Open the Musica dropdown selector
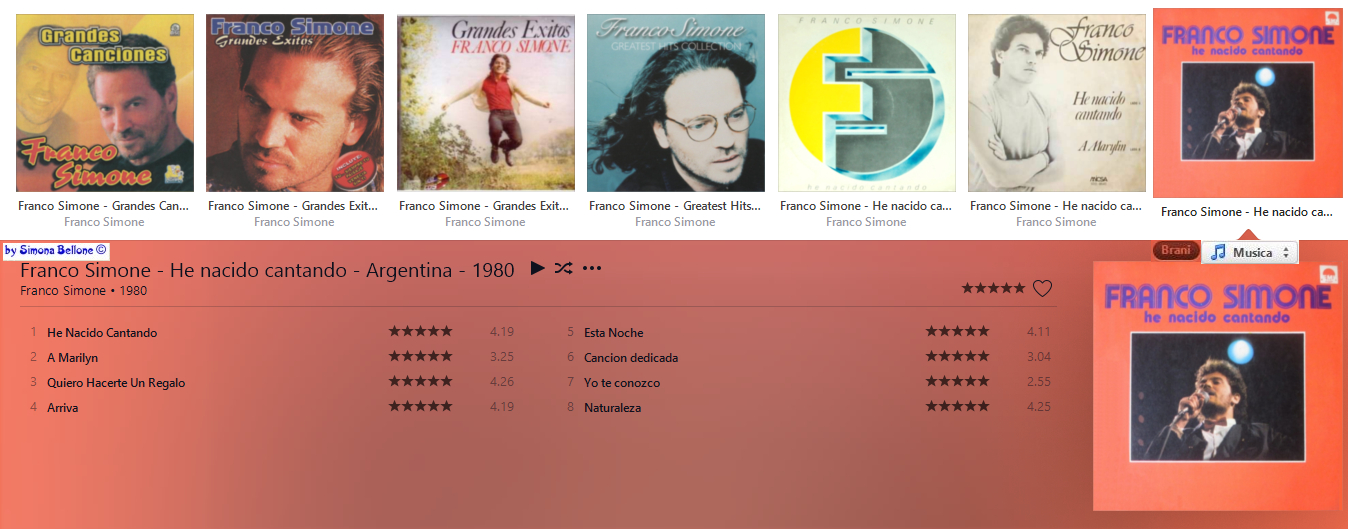 [x=1250, y=252]
